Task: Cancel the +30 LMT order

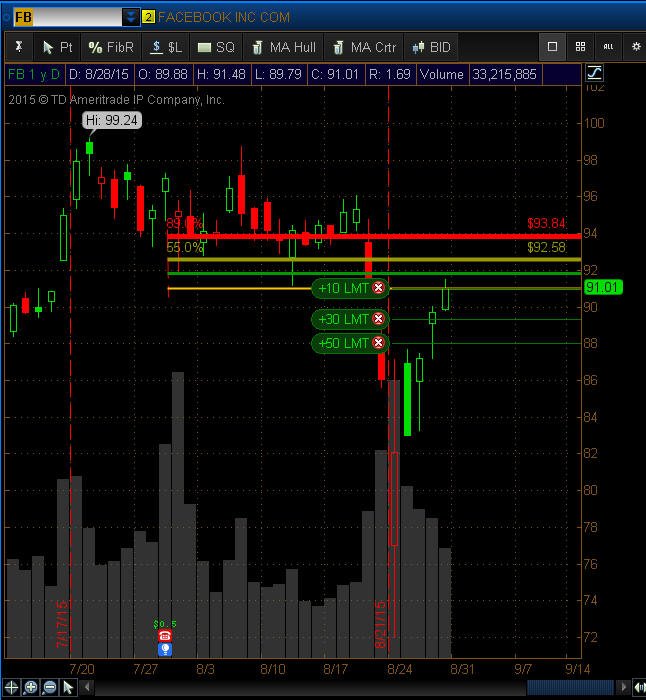Action: point(378,319)
